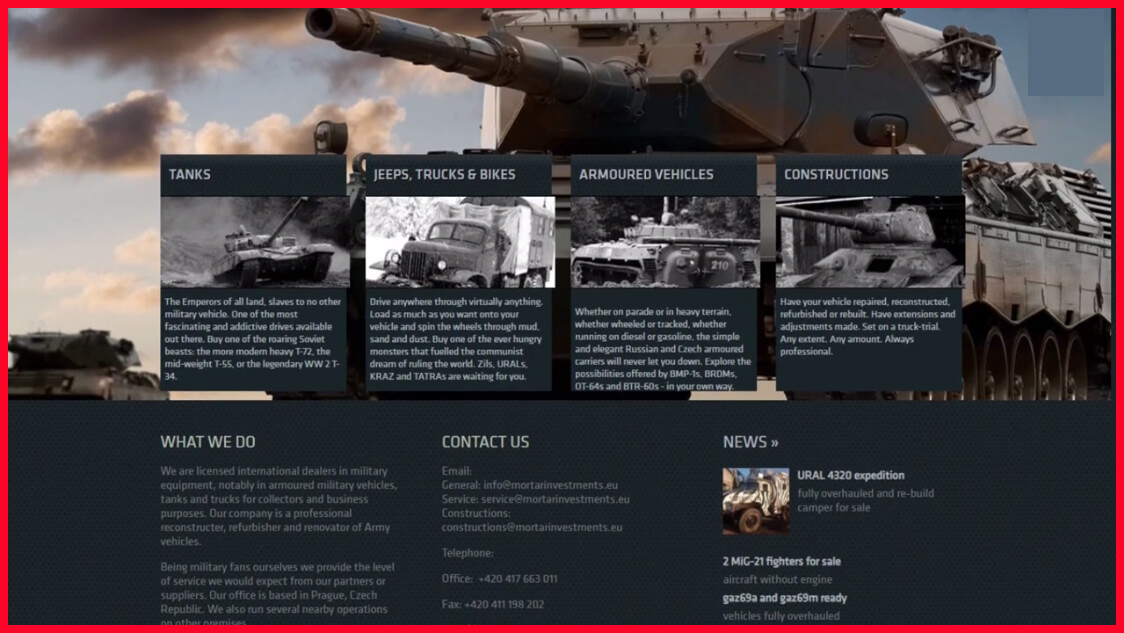
Task: Click the T-34 tank photo in Constructions
Action: pos(869,241)
